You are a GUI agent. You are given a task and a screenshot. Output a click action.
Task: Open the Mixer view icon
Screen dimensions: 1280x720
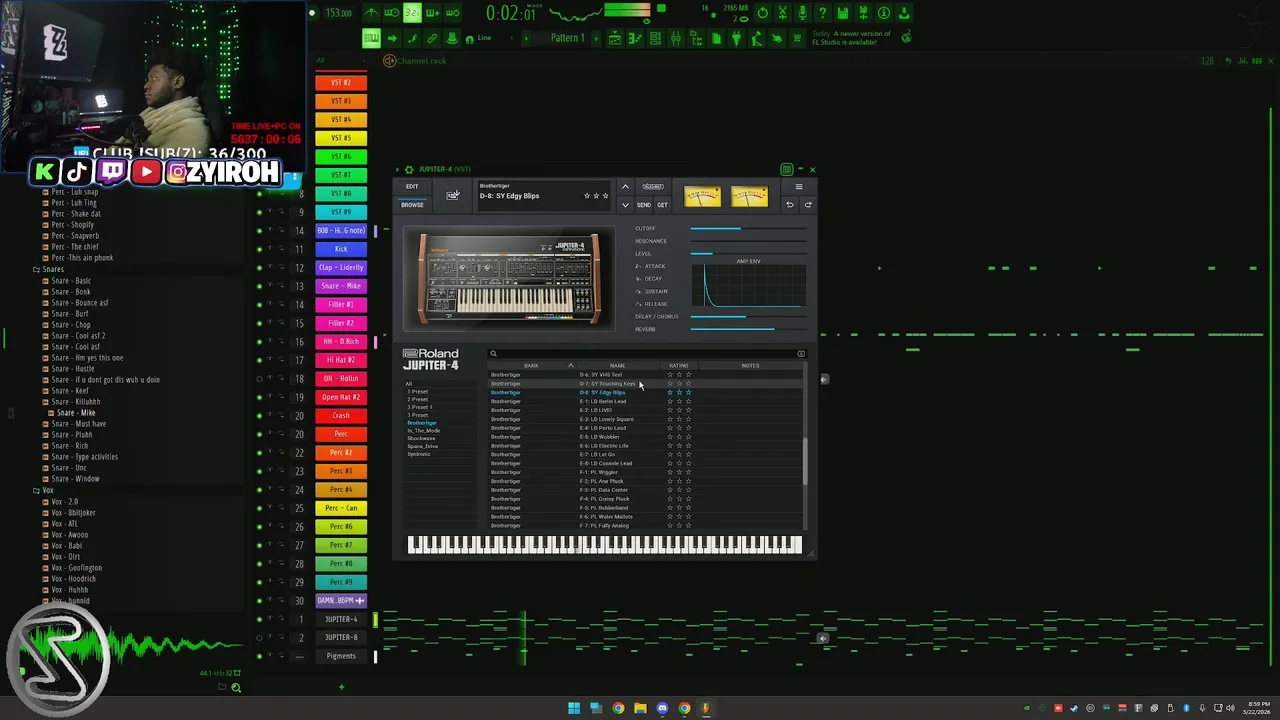[675, 38]
